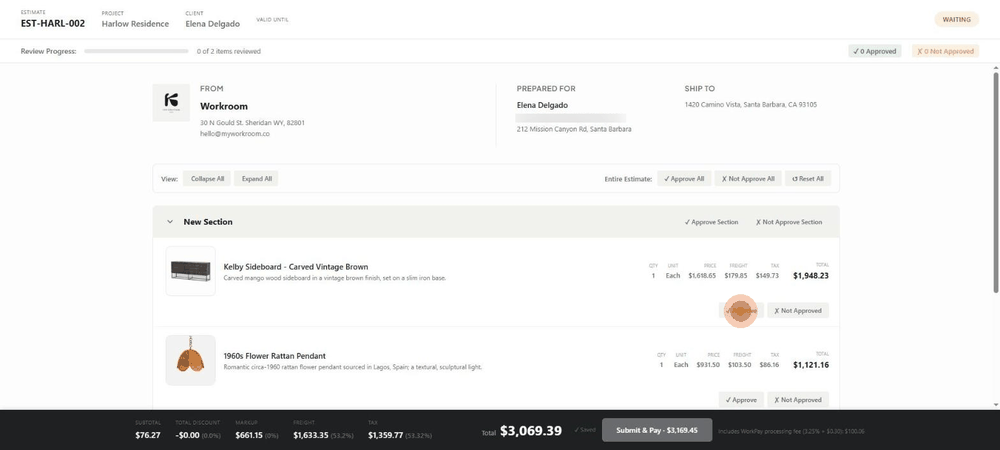The width and height of the screenshot is (1000, 450).
Task: Select Not Approve All for estimate
Action: pos(747,179)
